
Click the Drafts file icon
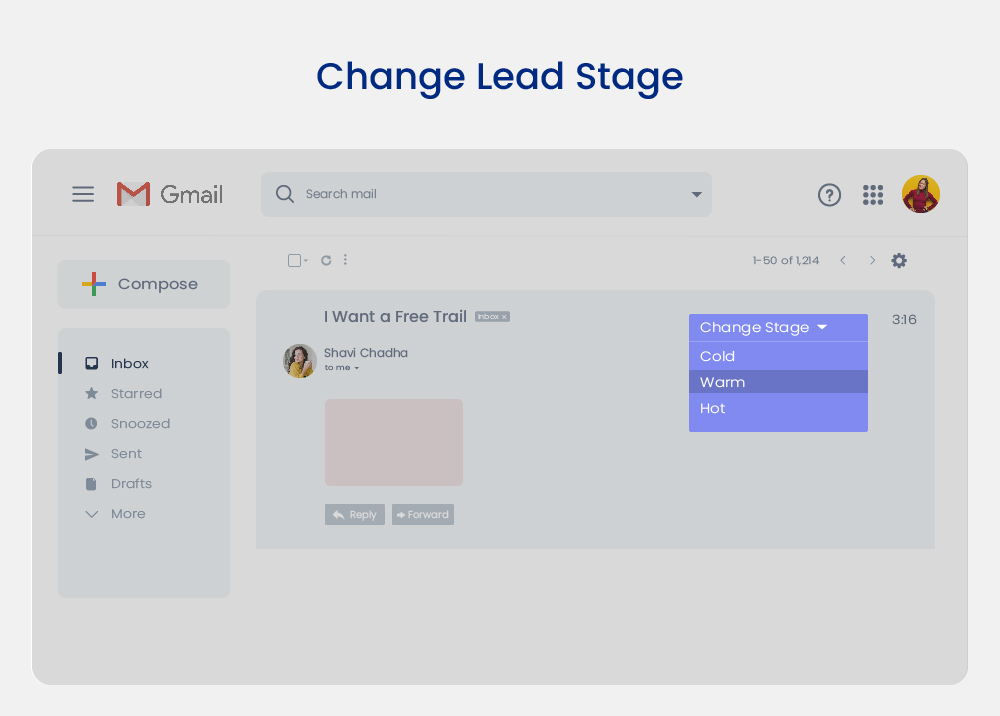coord(91,484)
